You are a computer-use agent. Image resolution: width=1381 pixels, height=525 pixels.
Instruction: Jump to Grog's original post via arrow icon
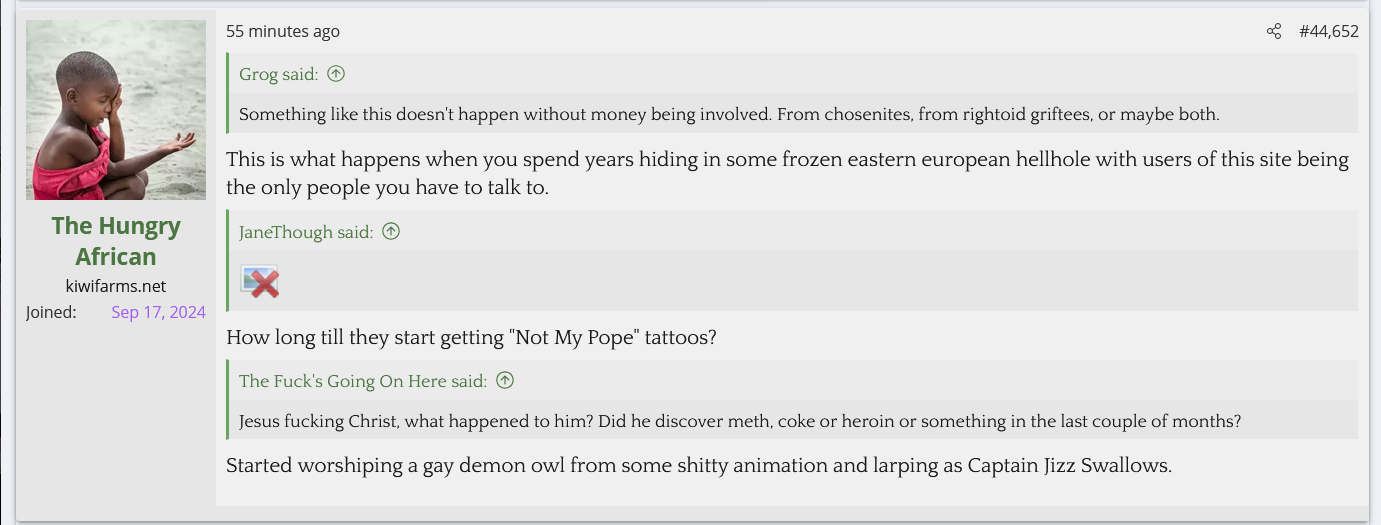[336, 74]
